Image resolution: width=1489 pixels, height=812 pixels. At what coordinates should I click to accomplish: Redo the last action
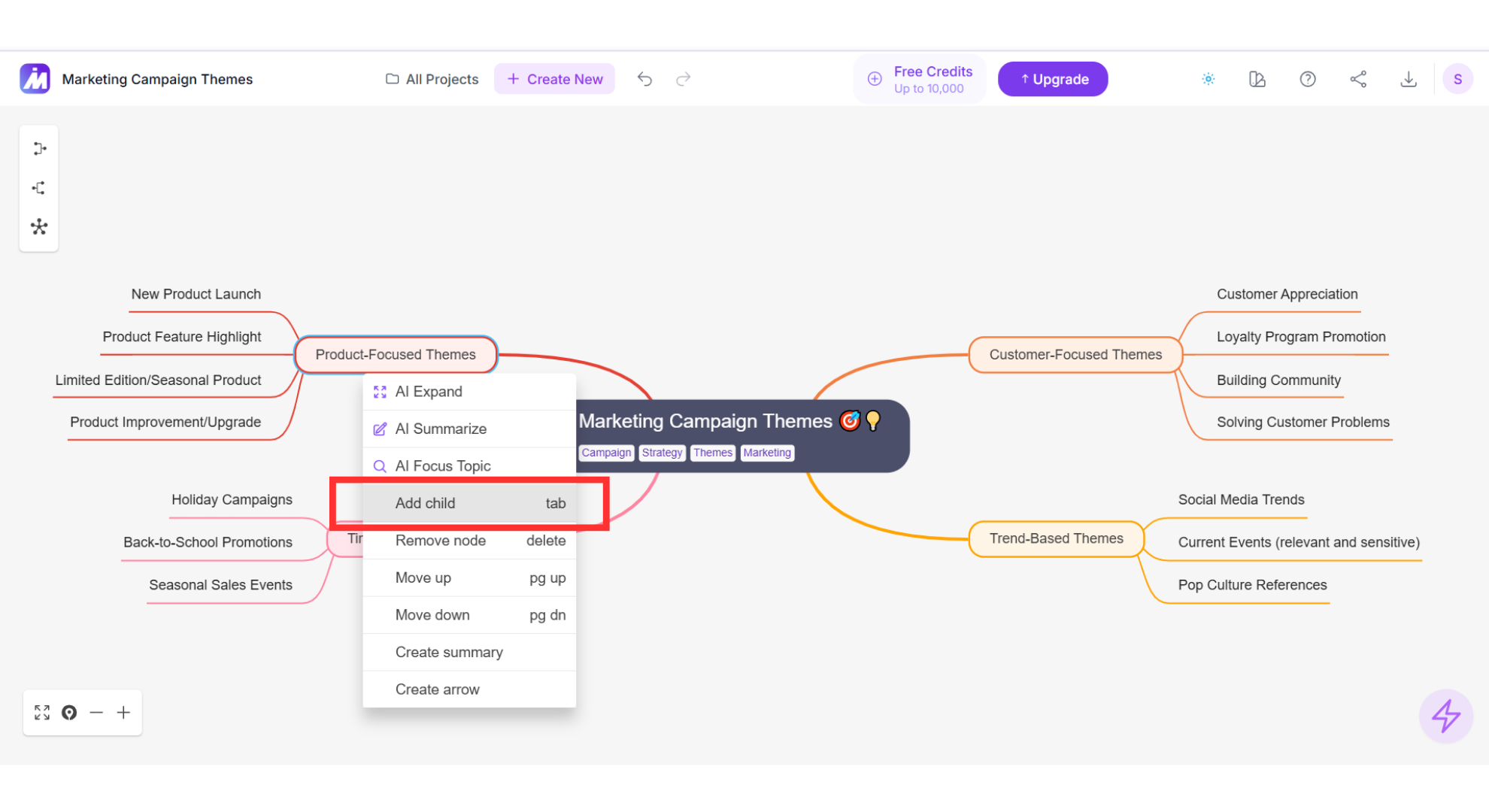click(x=683, y=79)
